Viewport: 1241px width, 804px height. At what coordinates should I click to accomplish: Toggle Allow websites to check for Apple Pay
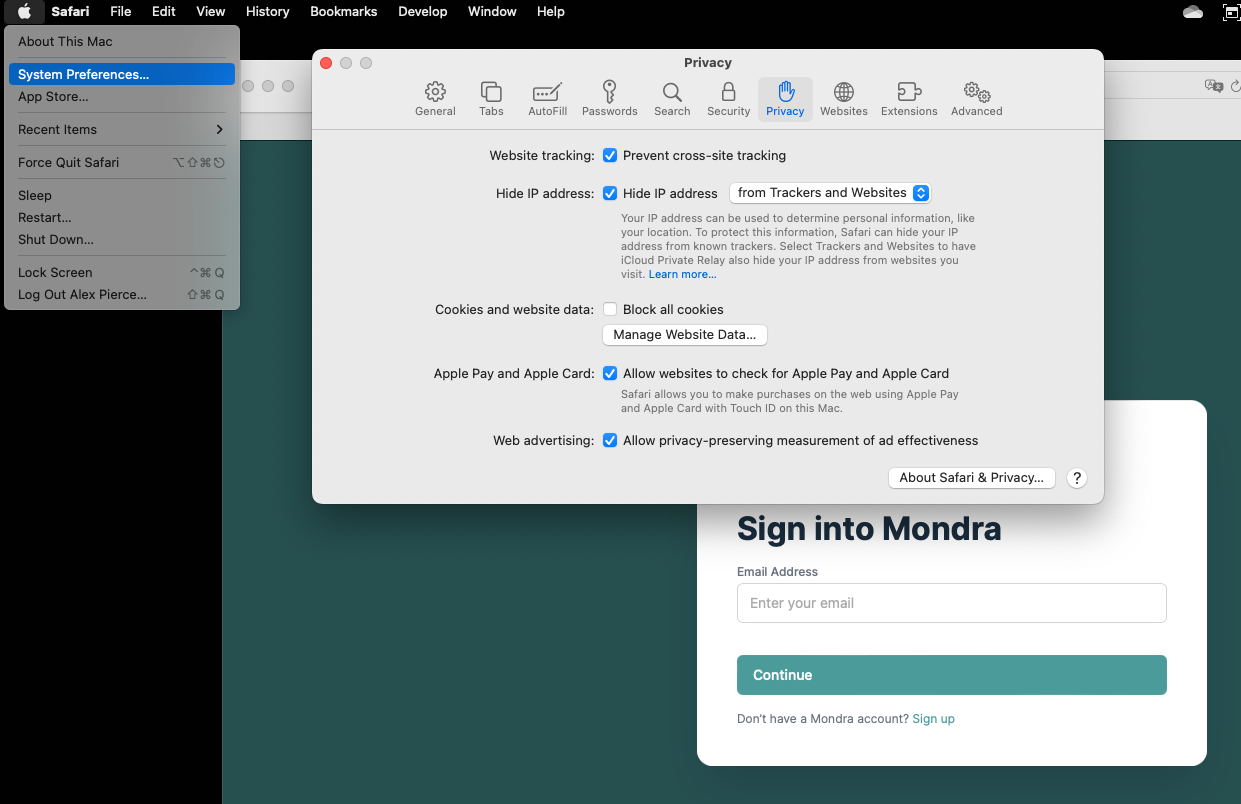click(610, 373)
